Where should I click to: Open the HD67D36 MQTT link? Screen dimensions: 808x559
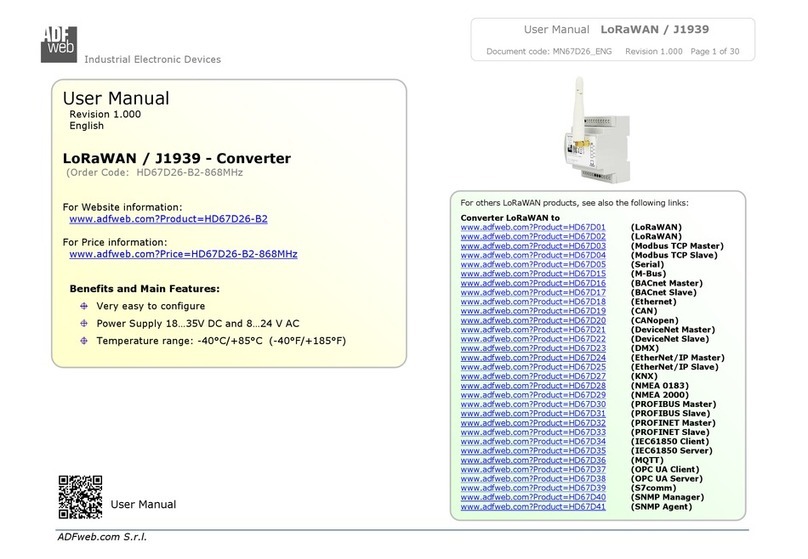click(x=533, y=460)
